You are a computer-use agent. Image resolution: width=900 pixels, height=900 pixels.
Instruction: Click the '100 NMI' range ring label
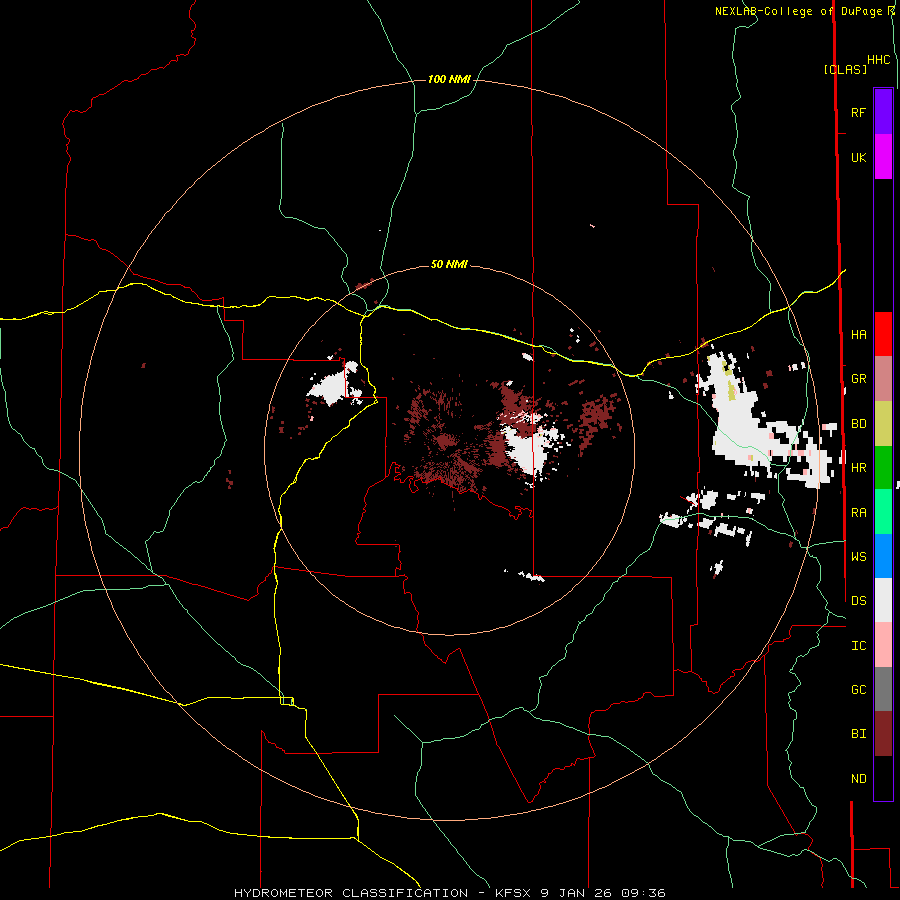[449, 79]
